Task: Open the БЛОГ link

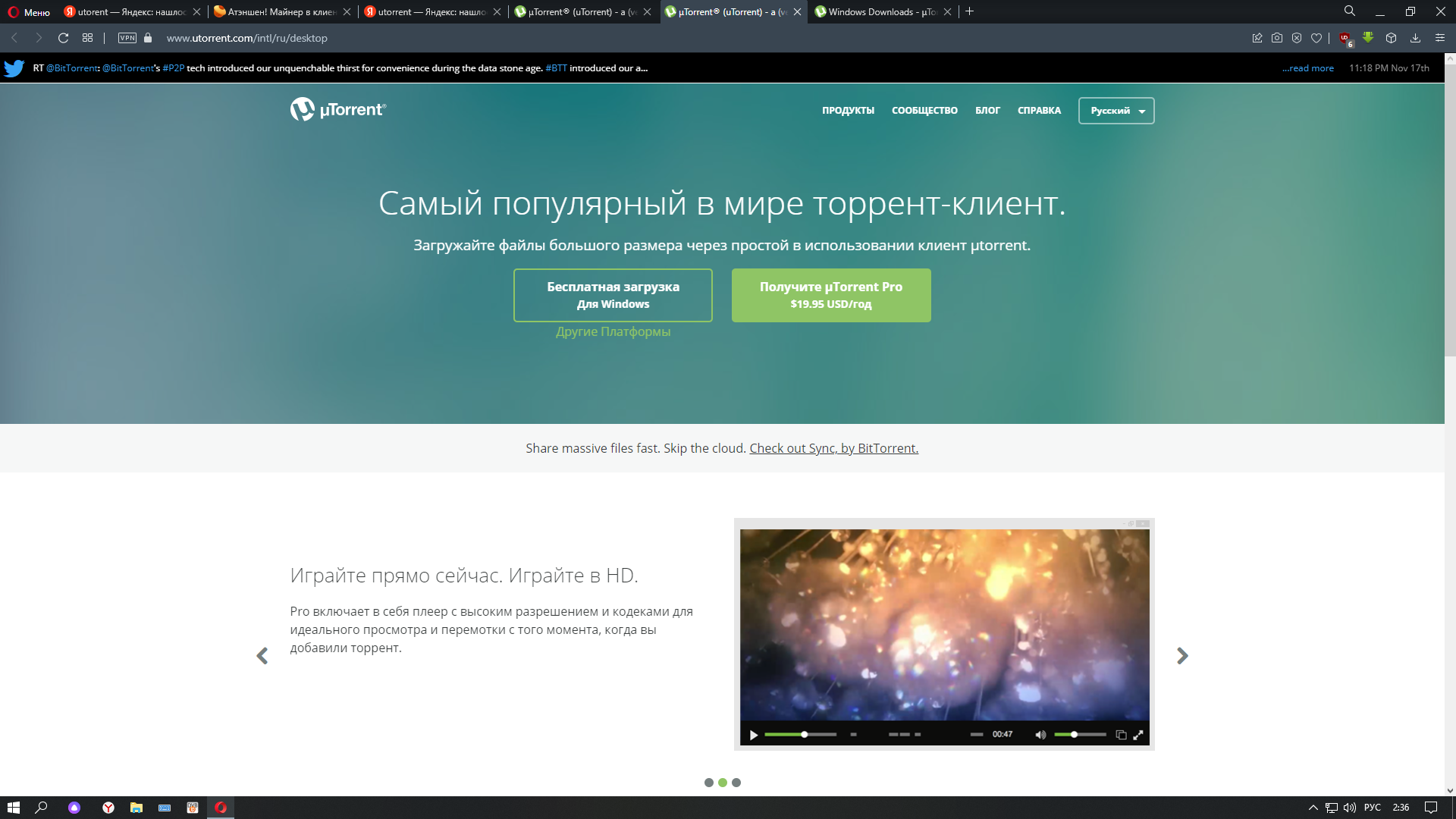Action: (x=987, y=111)
